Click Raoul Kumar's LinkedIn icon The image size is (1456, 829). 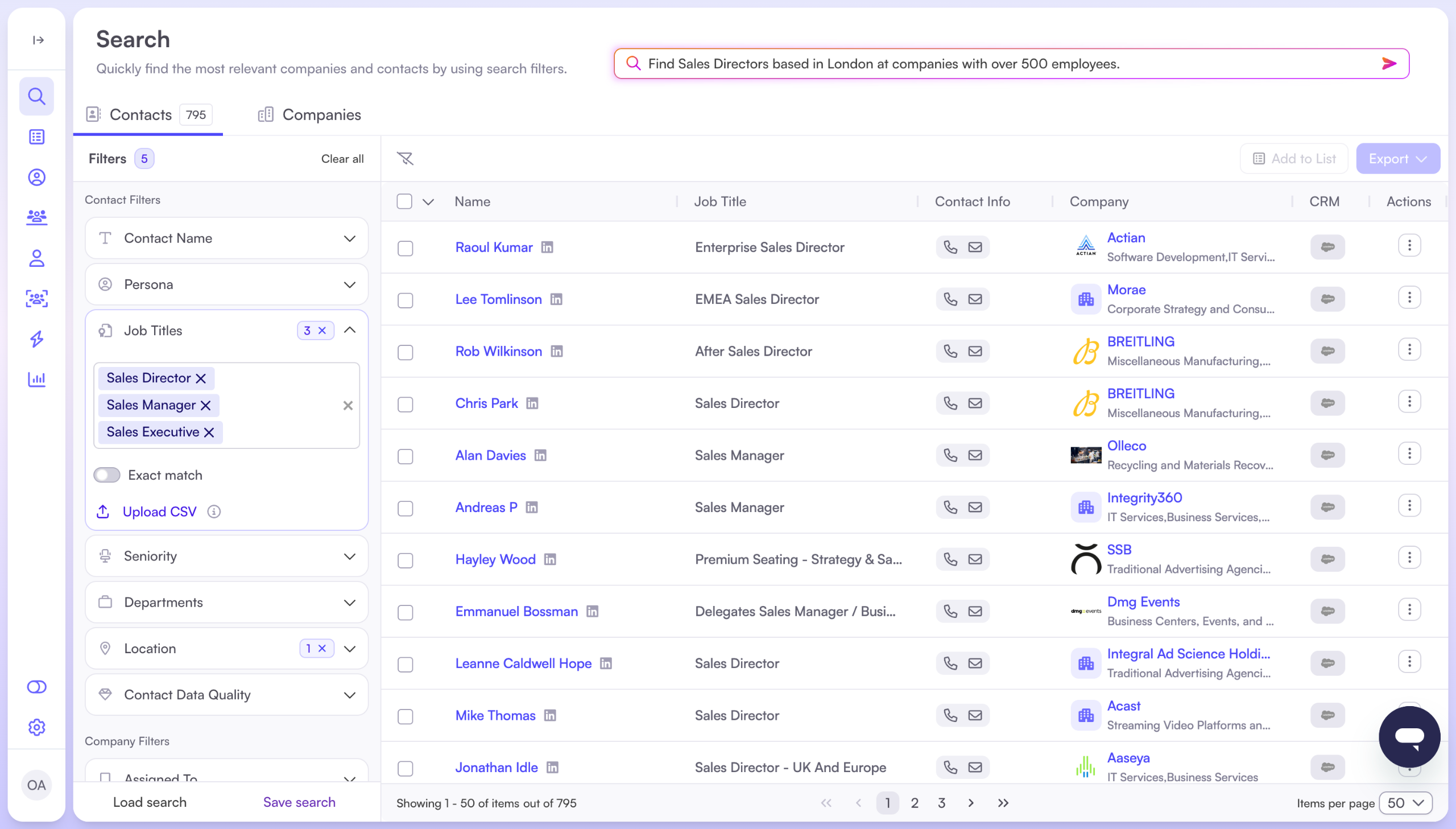[547, 247]
